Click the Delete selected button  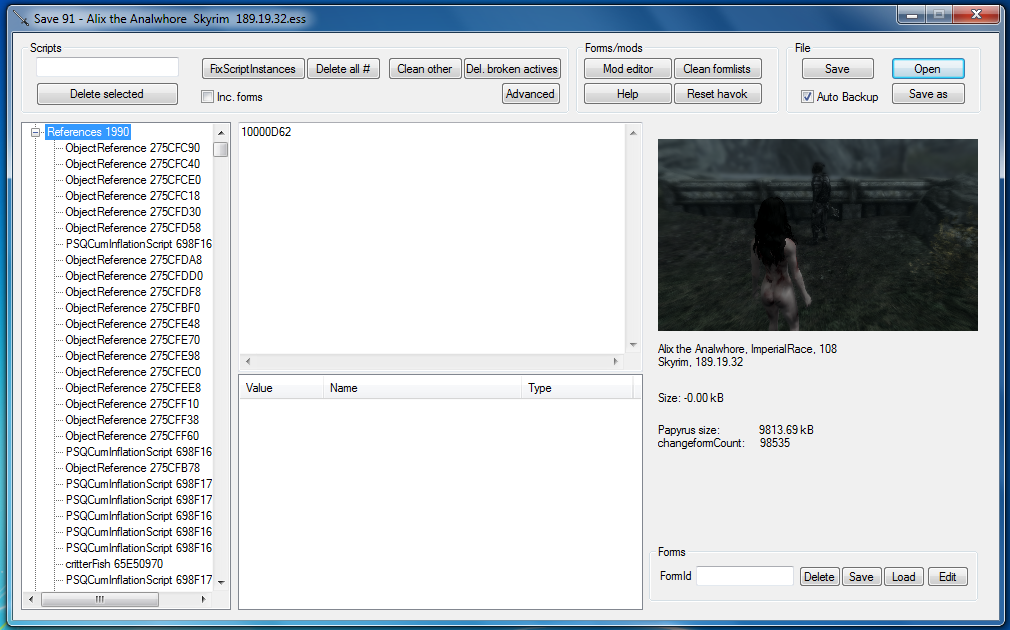(x=107, y=94)
